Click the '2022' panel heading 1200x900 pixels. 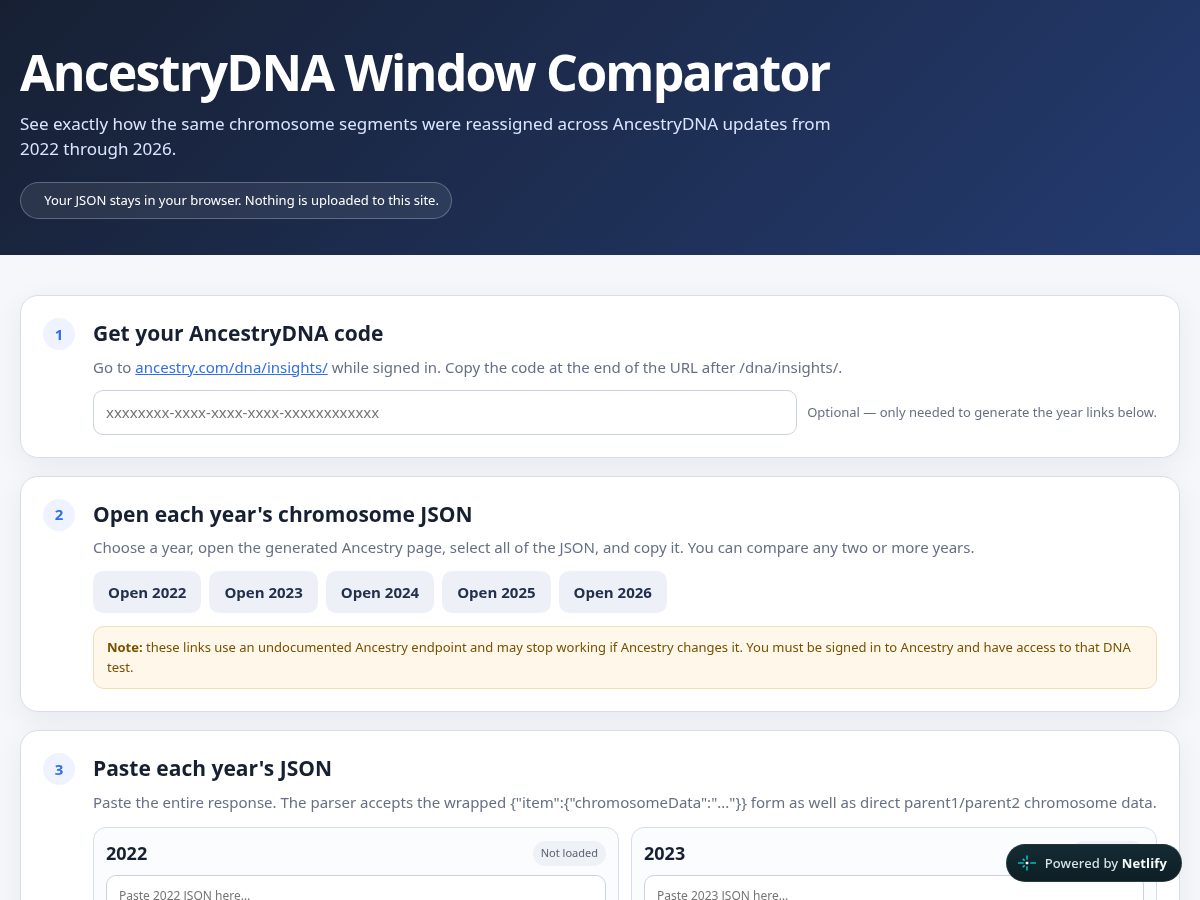(x=127, y=853)
